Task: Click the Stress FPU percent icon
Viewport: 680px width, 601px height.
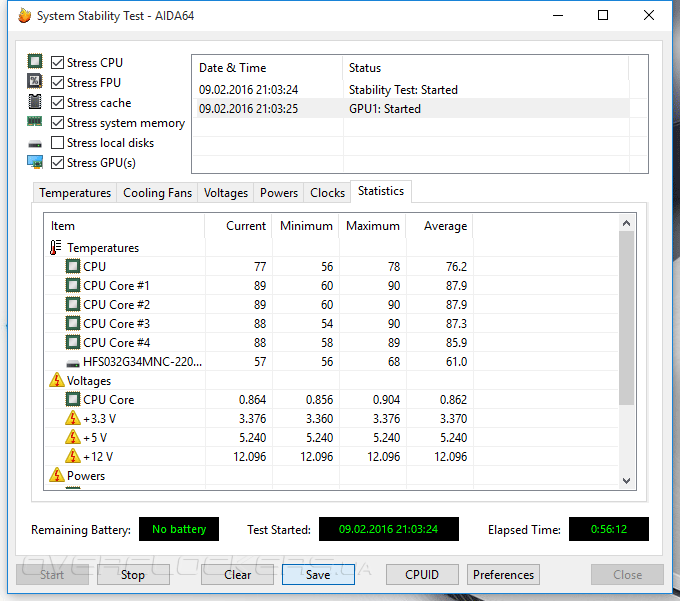Action: point(35,81)
